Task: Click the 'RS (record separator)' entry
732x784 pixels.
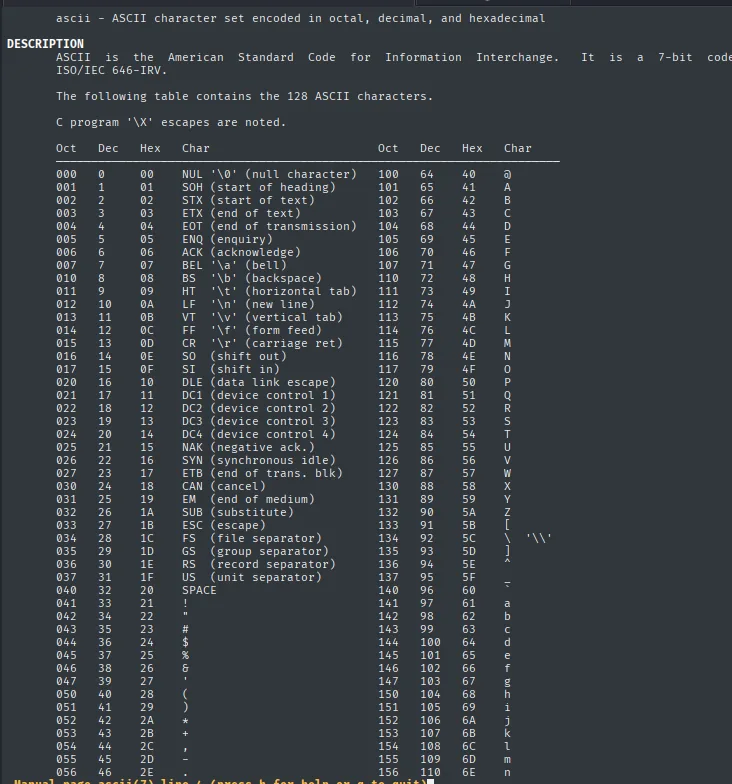Action: [x=259, y=564]
